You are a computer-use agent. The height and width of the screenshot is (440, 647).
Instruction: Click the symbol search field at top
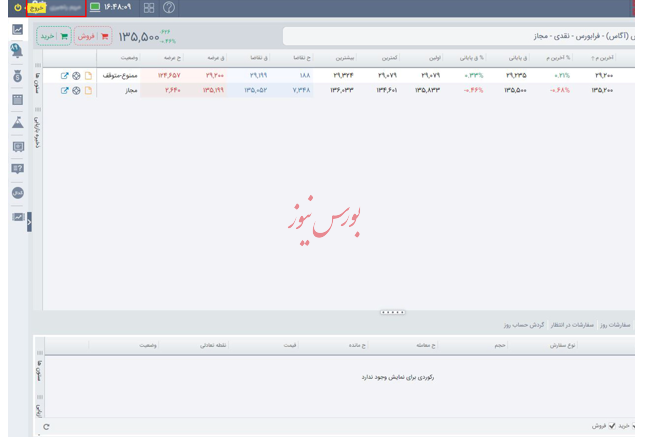coord(458,36)
